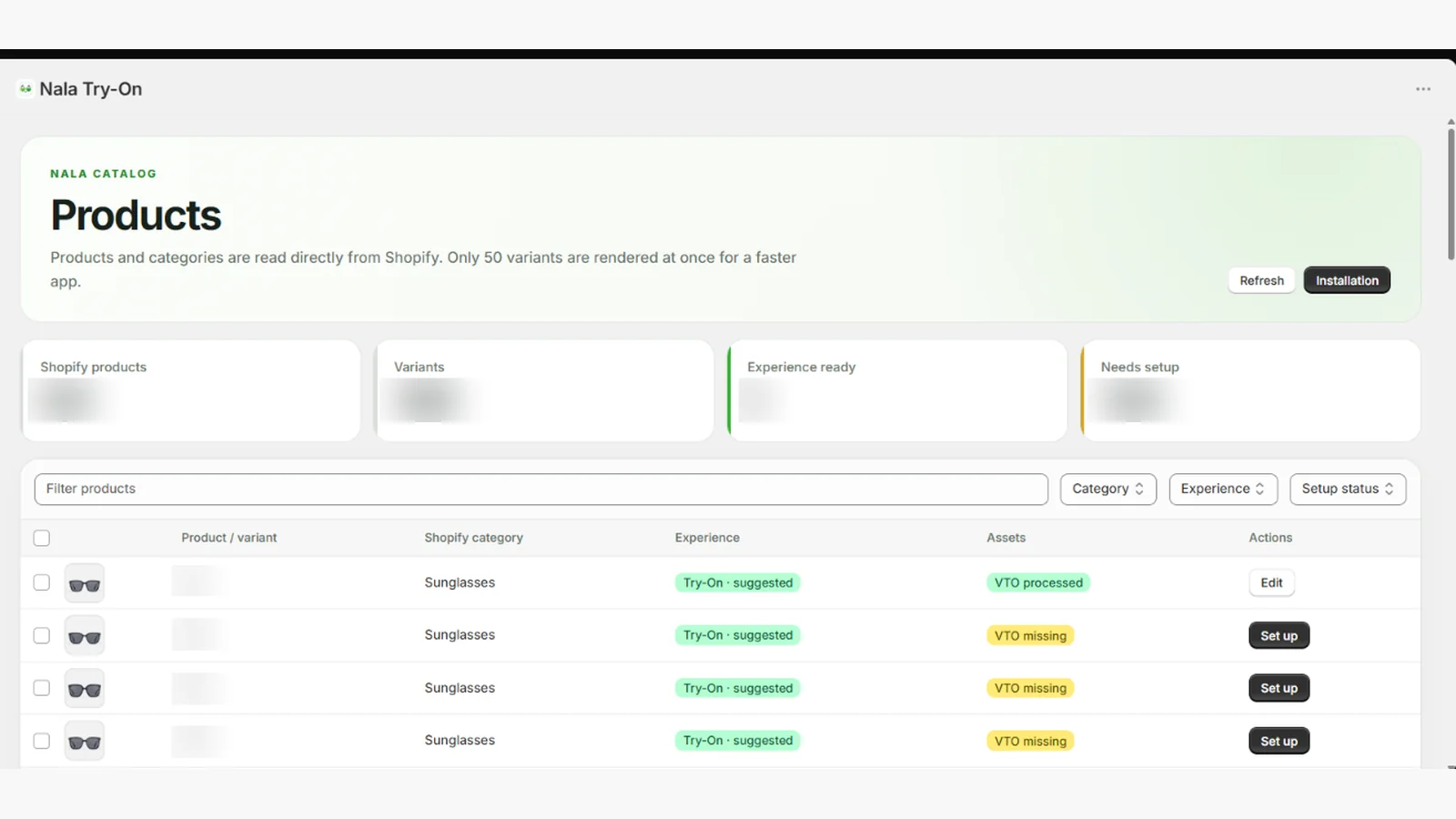Viewport: 1456px width, 819px height.
Task: Click the vertical page scrollbar
Action: tap(1451, 195)
